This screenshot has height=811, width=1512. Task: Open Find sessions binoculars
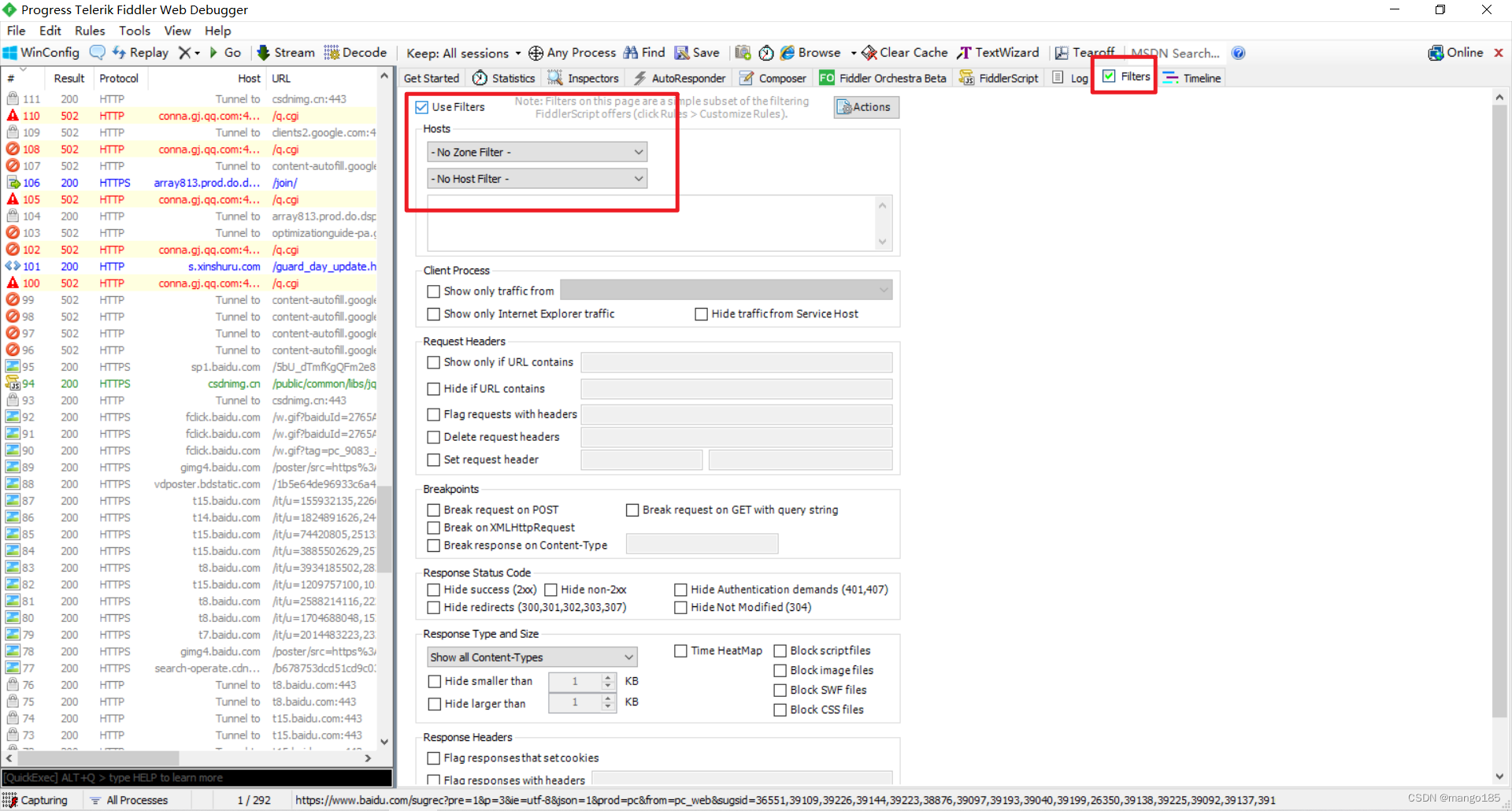click(x=644, y=53)
